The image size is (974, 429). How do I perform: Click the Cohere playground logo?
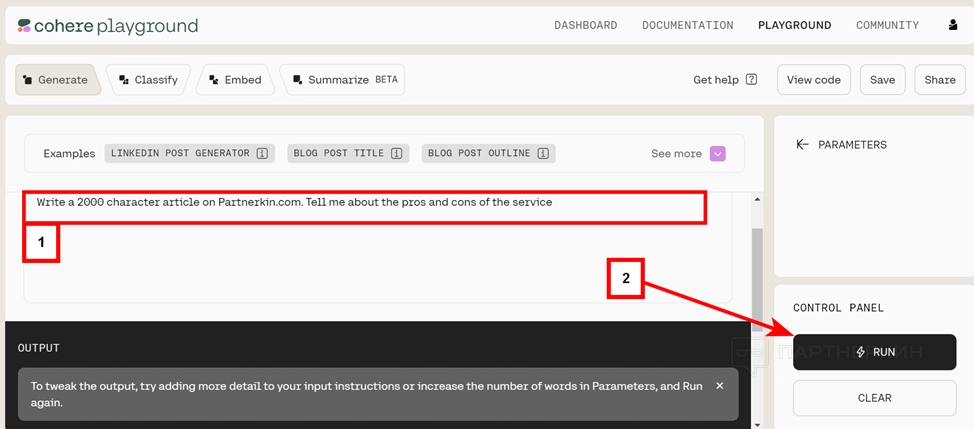pyautogui.click(x=107, y=25)
